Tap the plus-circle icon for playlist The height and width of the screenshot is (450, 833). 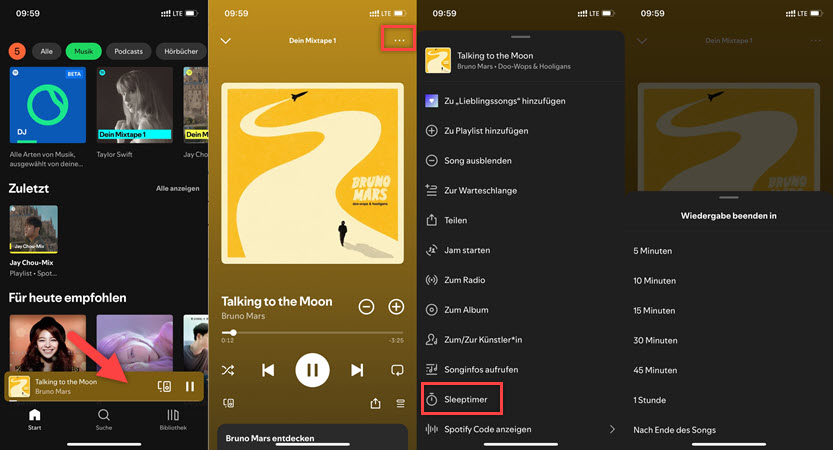(x=431, y=131)
